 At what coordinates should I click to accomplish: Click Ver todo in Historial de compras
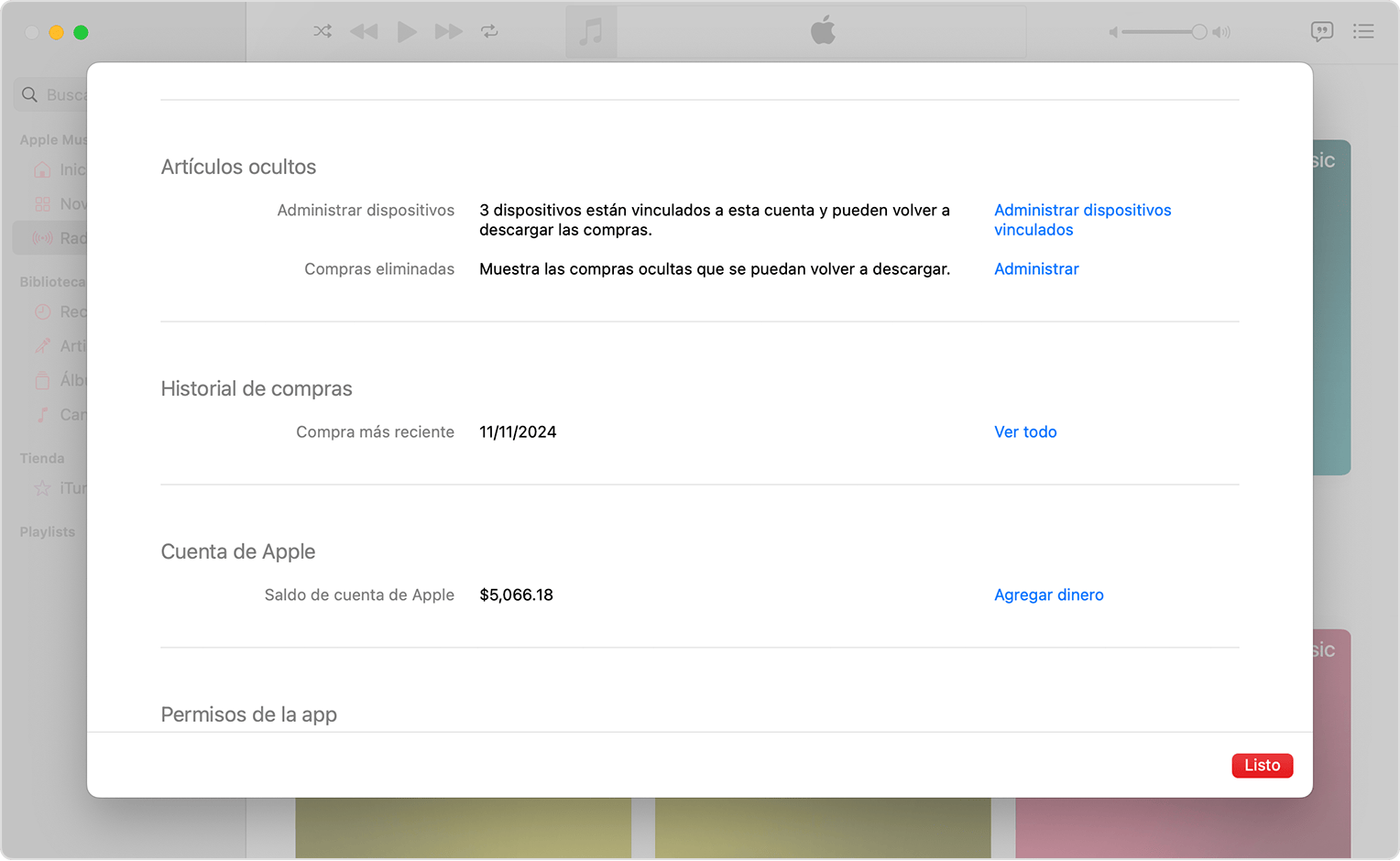tap(1025, 431)
